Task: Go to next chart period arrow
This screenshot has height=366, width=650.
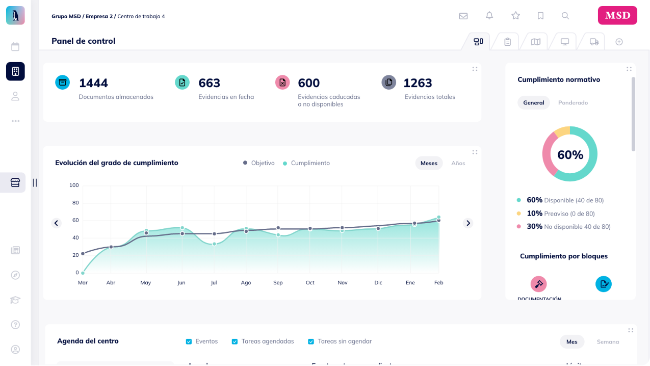Action: [x=468, y=223]
